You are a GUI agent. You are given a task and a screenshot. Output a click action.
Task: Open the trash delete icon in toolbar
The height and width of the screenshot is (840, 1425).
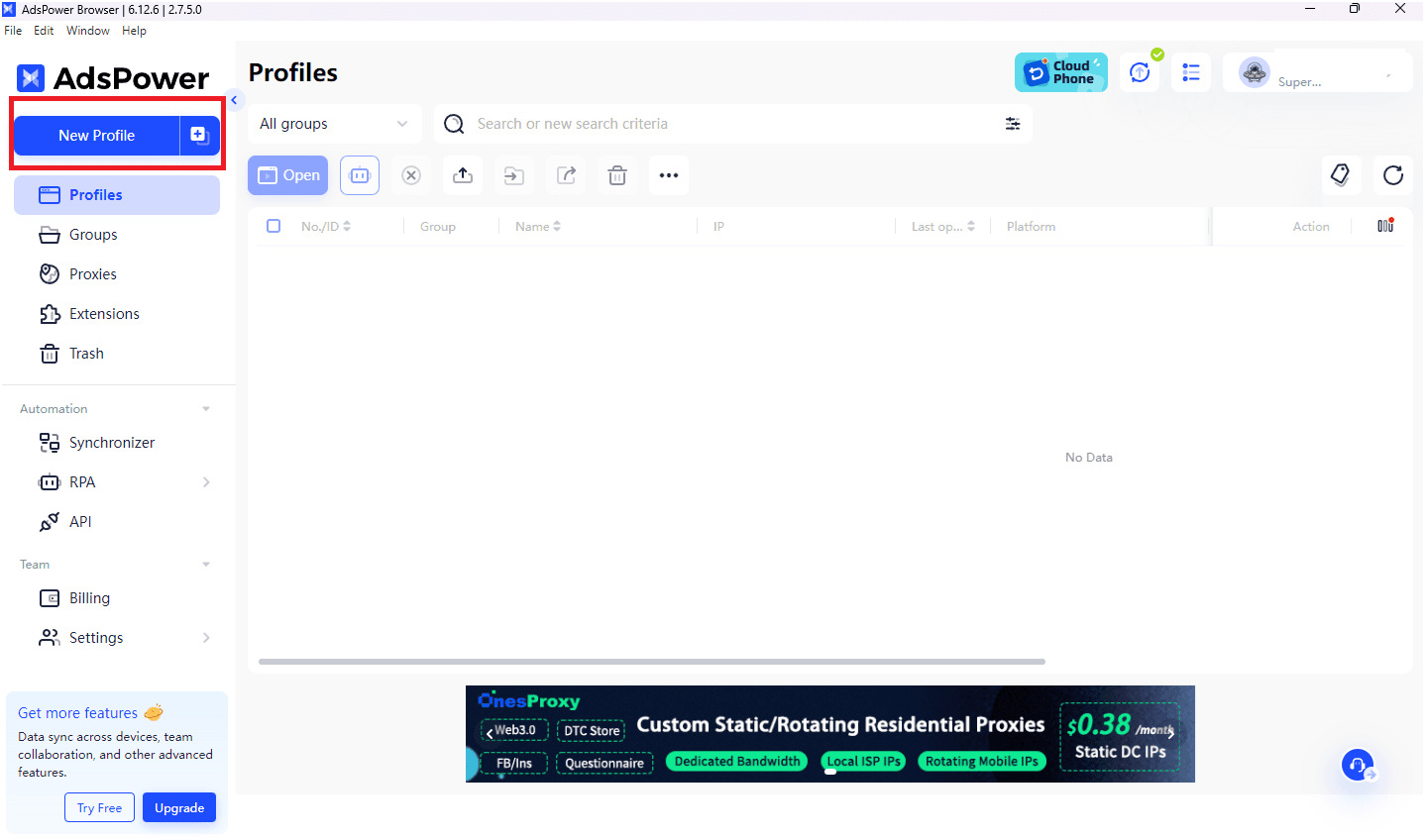pyautogui.click(x=616, y=175)
